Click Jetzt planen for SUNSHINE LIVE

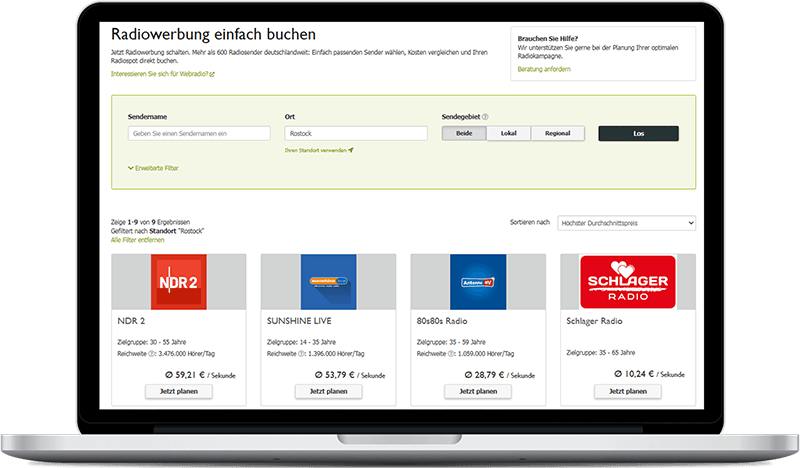pos(329,391)
